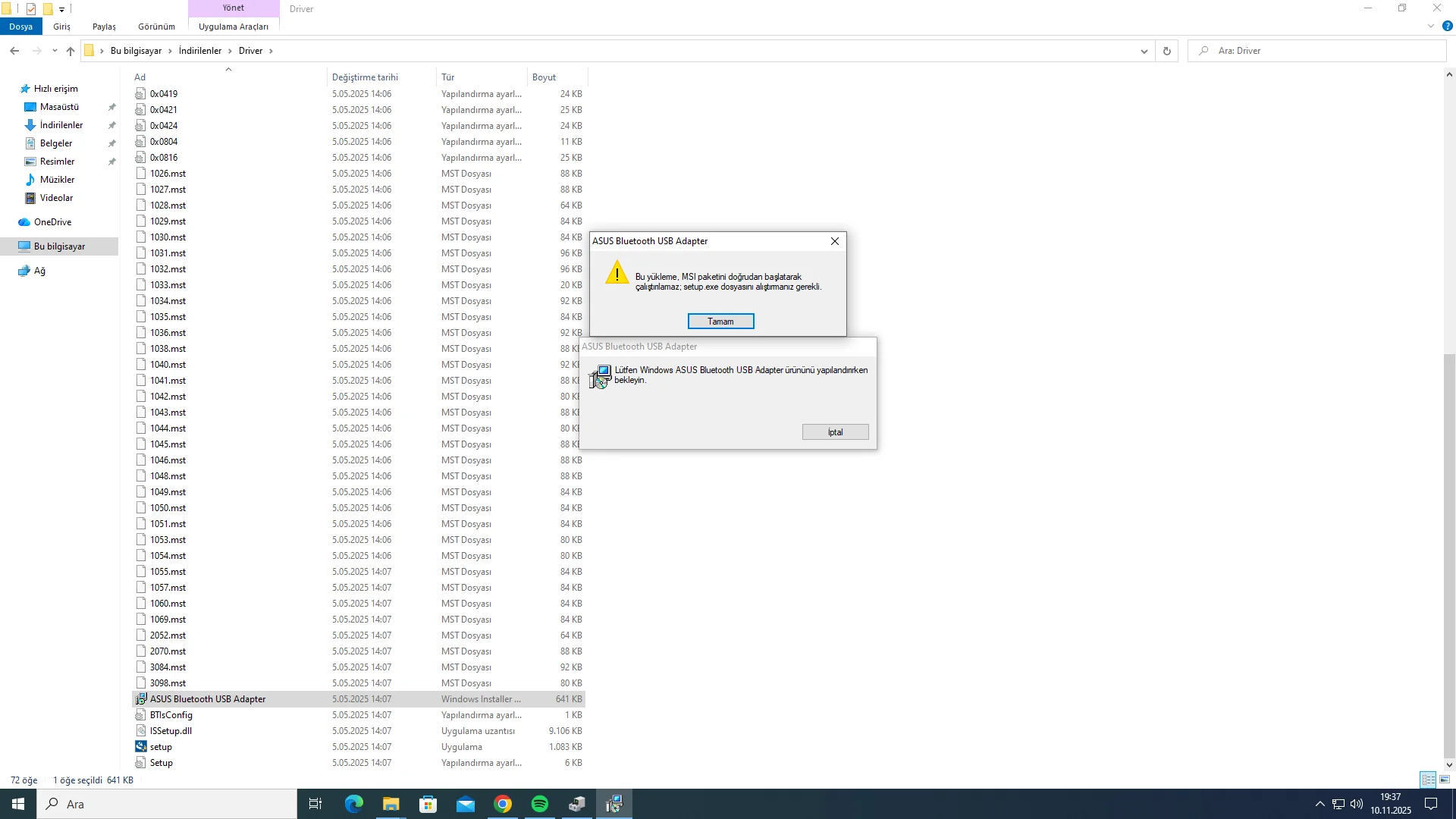The height and width of the screenshot is (819, 1456).
Task: Open recent locations dropdown arrow
Action: [55, 51]
